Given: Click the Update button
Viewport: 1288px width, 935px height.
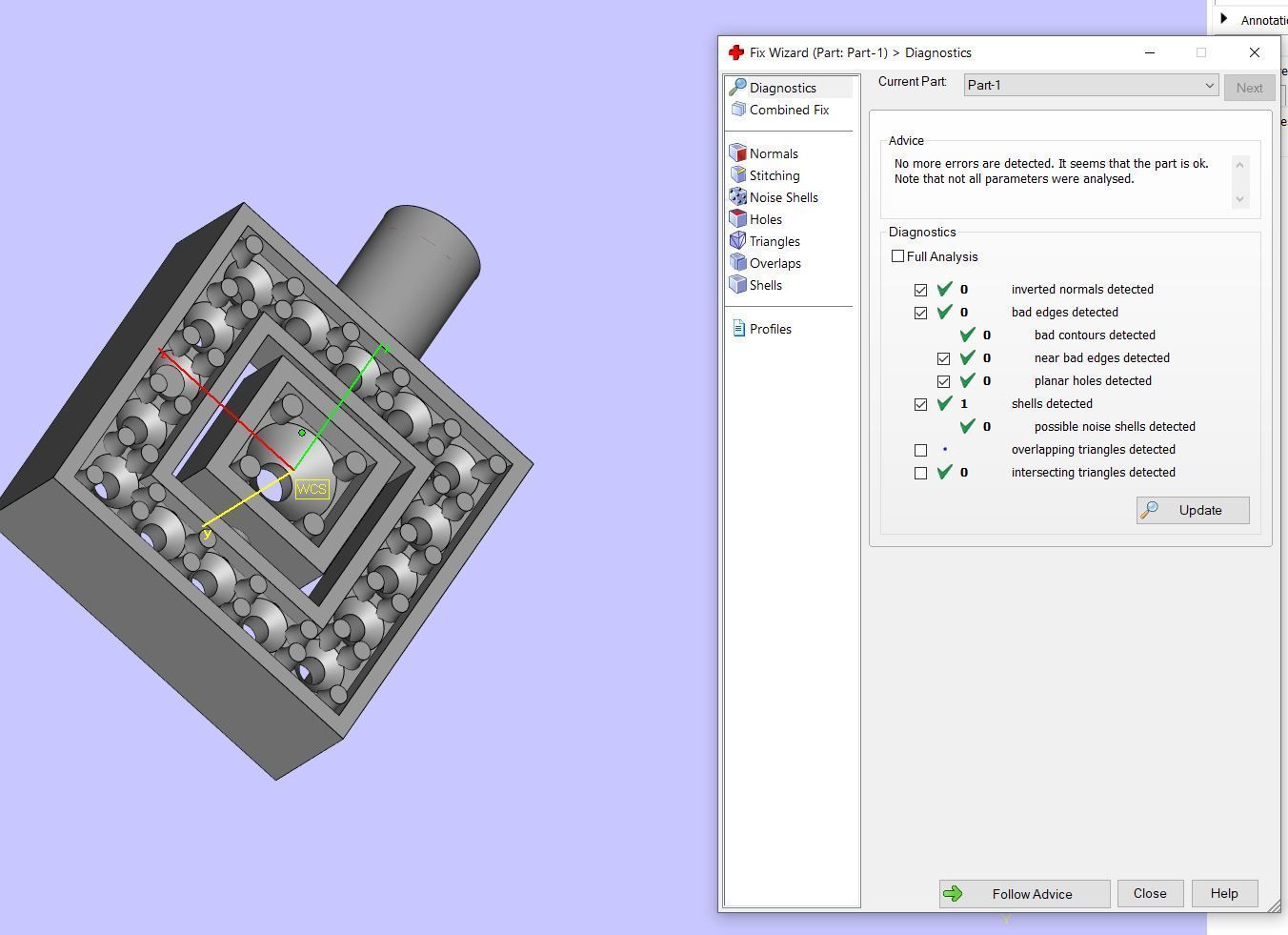Looking at the screenshot, I should [x=1193, y=510].
